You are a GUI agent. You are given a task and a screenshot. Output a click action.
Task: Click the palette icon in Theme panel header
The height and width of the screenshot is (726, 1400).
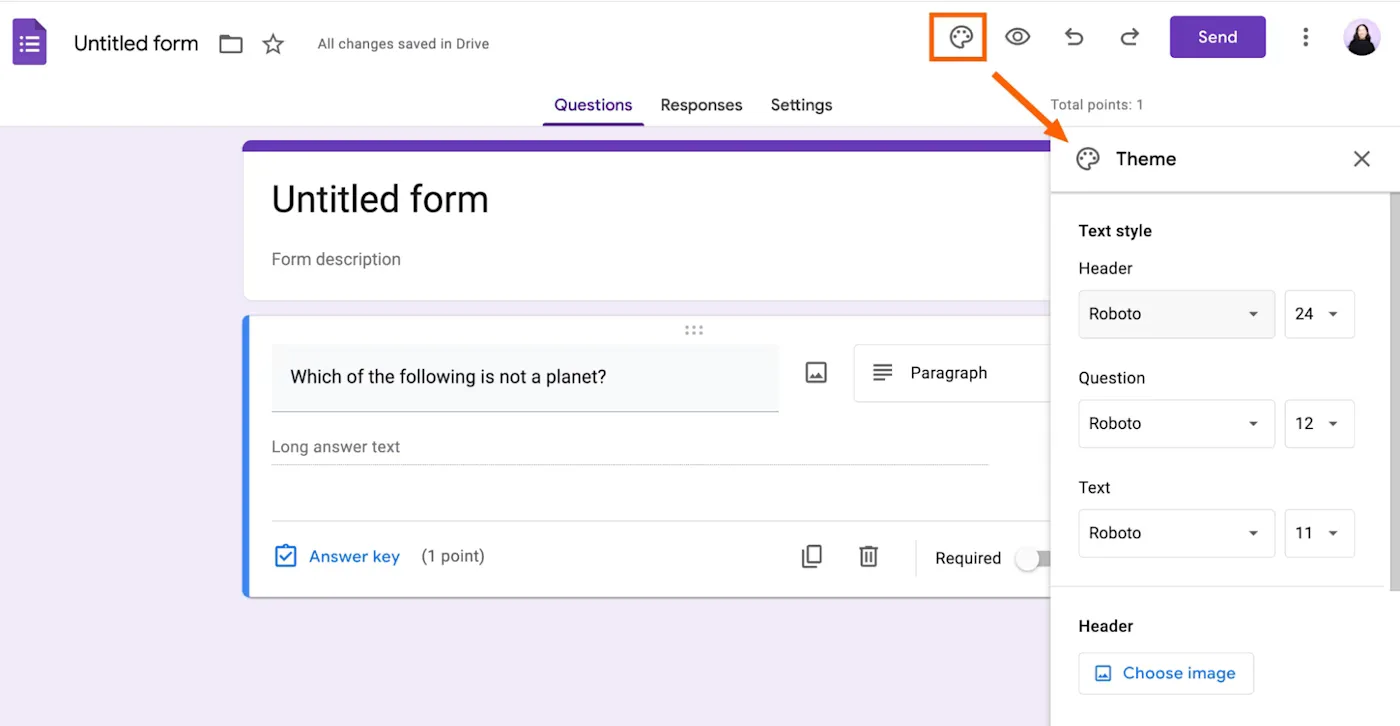tap(1088, 159)
